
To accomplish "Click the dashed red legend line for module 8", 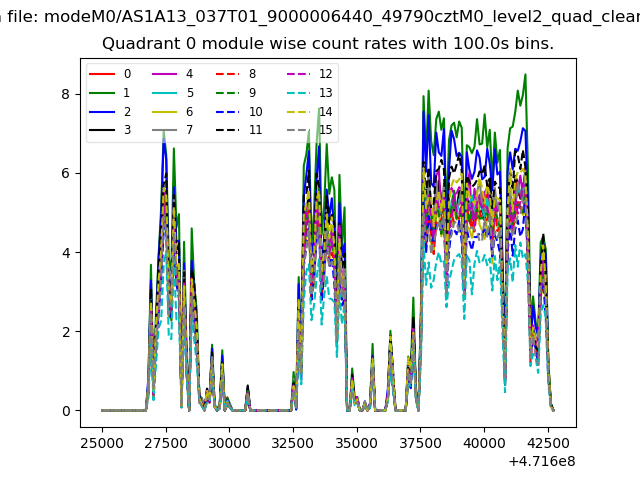I will (226, 74).
